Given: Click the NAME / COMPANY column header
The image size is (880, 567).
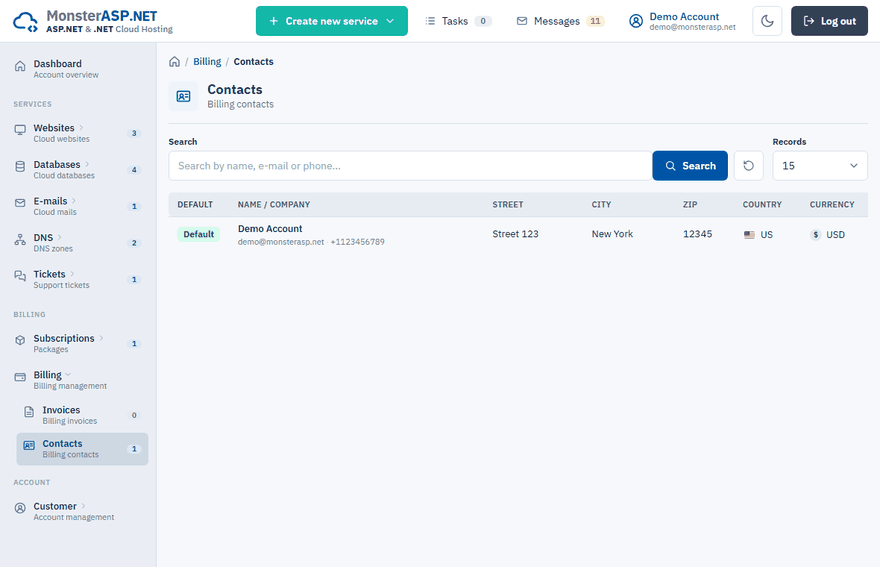Looking at the screenshot, I should 274,204.
